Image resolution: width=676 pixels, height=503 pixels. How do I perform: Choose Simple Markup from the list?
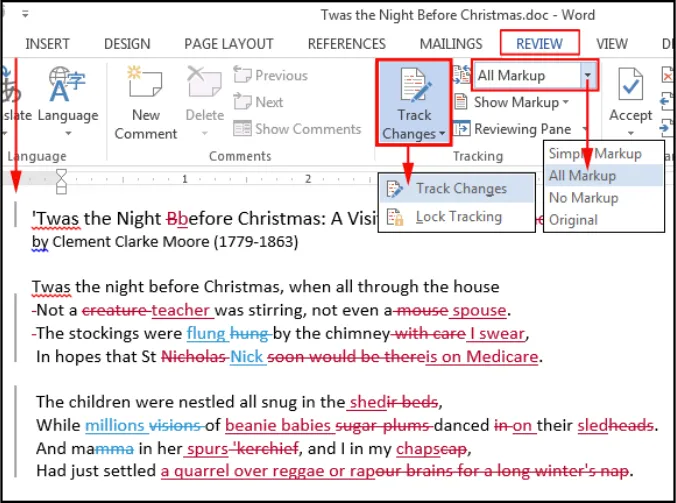pyautogui.click(x=604, y=153)
